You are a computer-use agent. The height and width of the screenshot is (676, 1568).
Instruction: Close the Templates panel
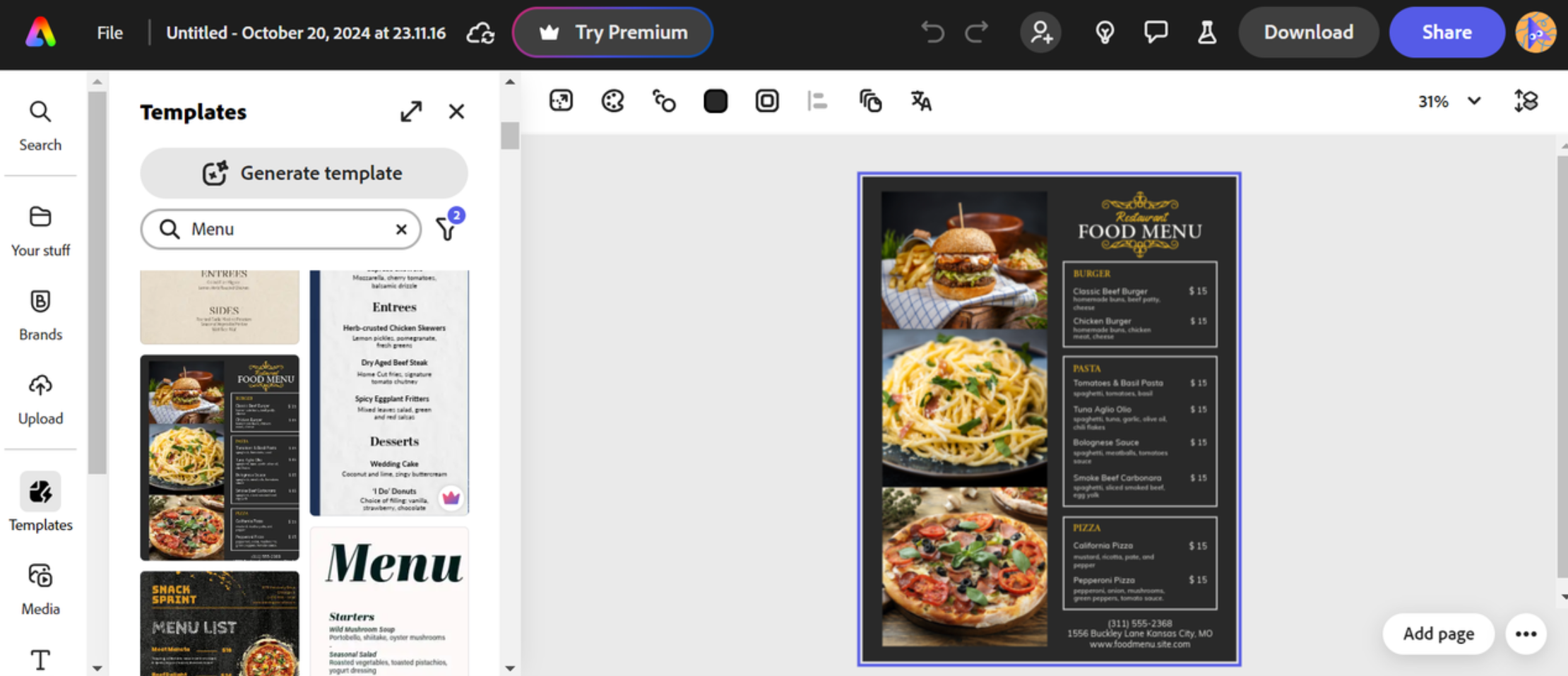[x=456, y=112]
